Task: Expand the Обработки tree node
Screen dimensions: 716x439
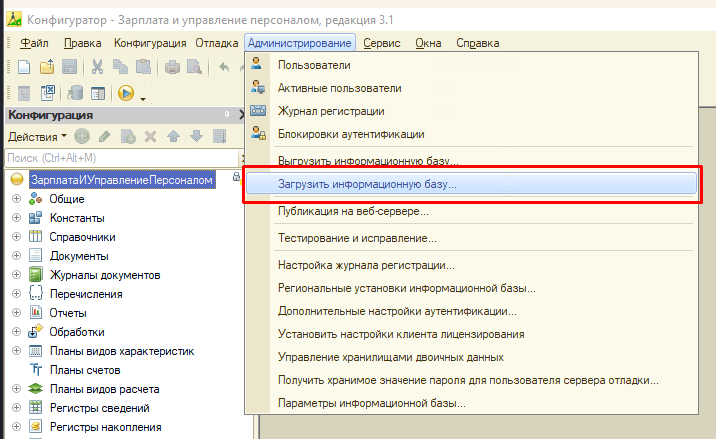Action: (16, 332)
